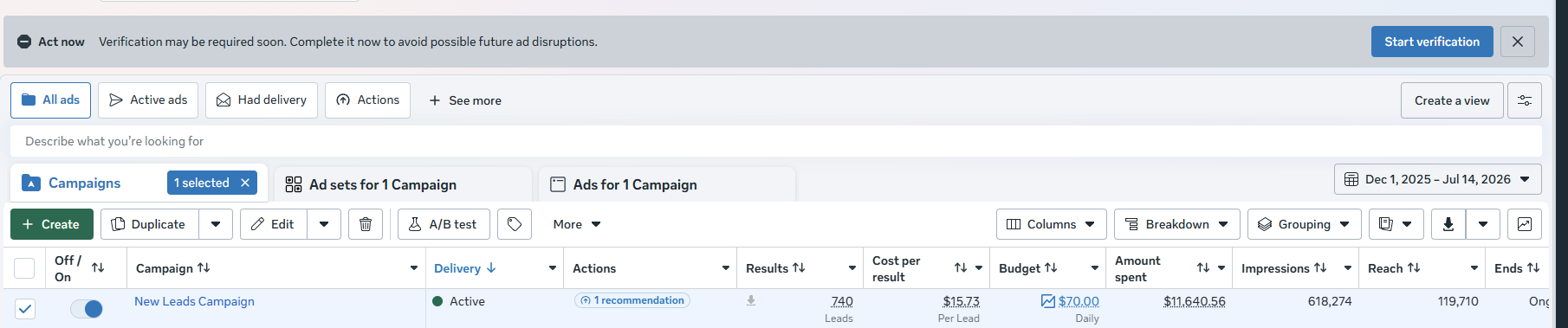This screenshot has width=1568, height=328.
Task: Open the More menu
Action: (x=577, y=224)
